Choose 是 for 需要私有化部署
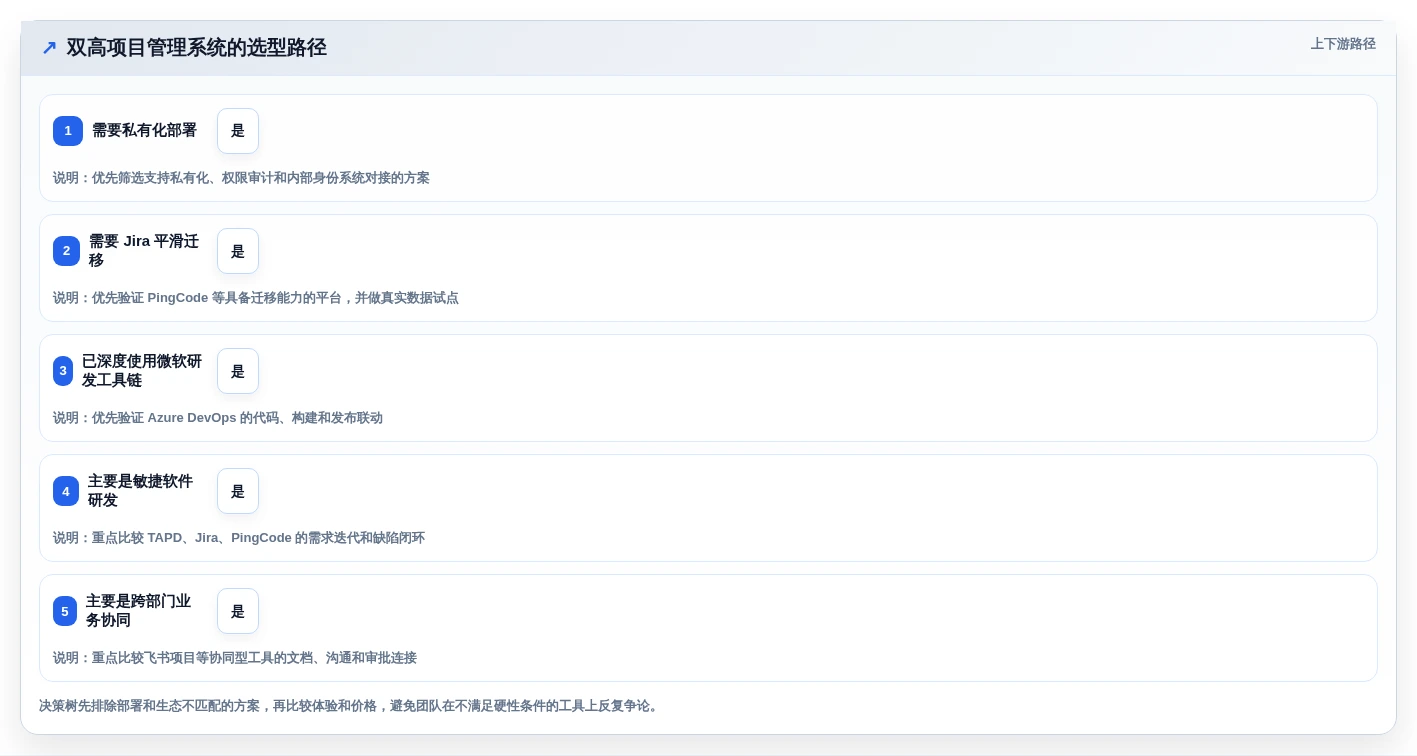Image resolution: width=1417 pixels, height=756 pixels. click(238, 131)
